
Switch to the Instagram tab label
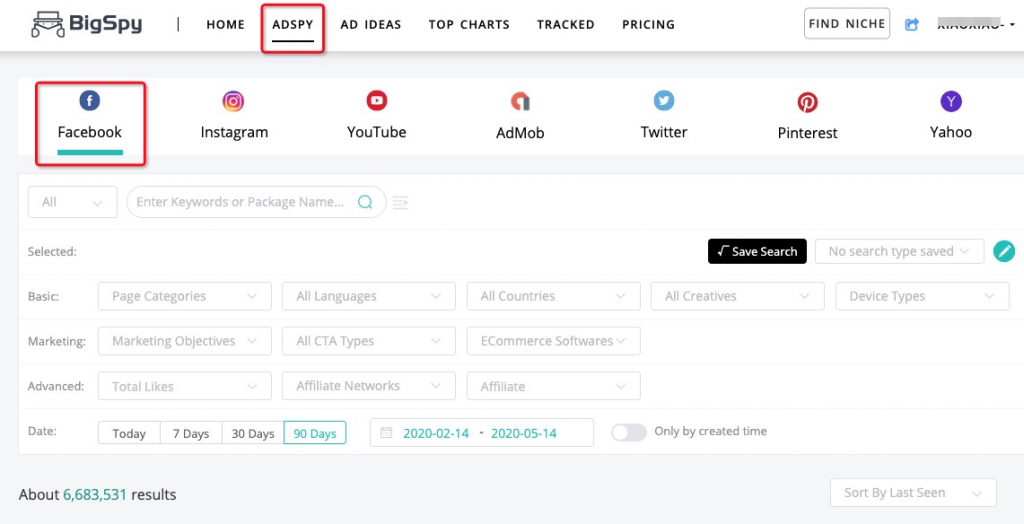click(234, 132)
